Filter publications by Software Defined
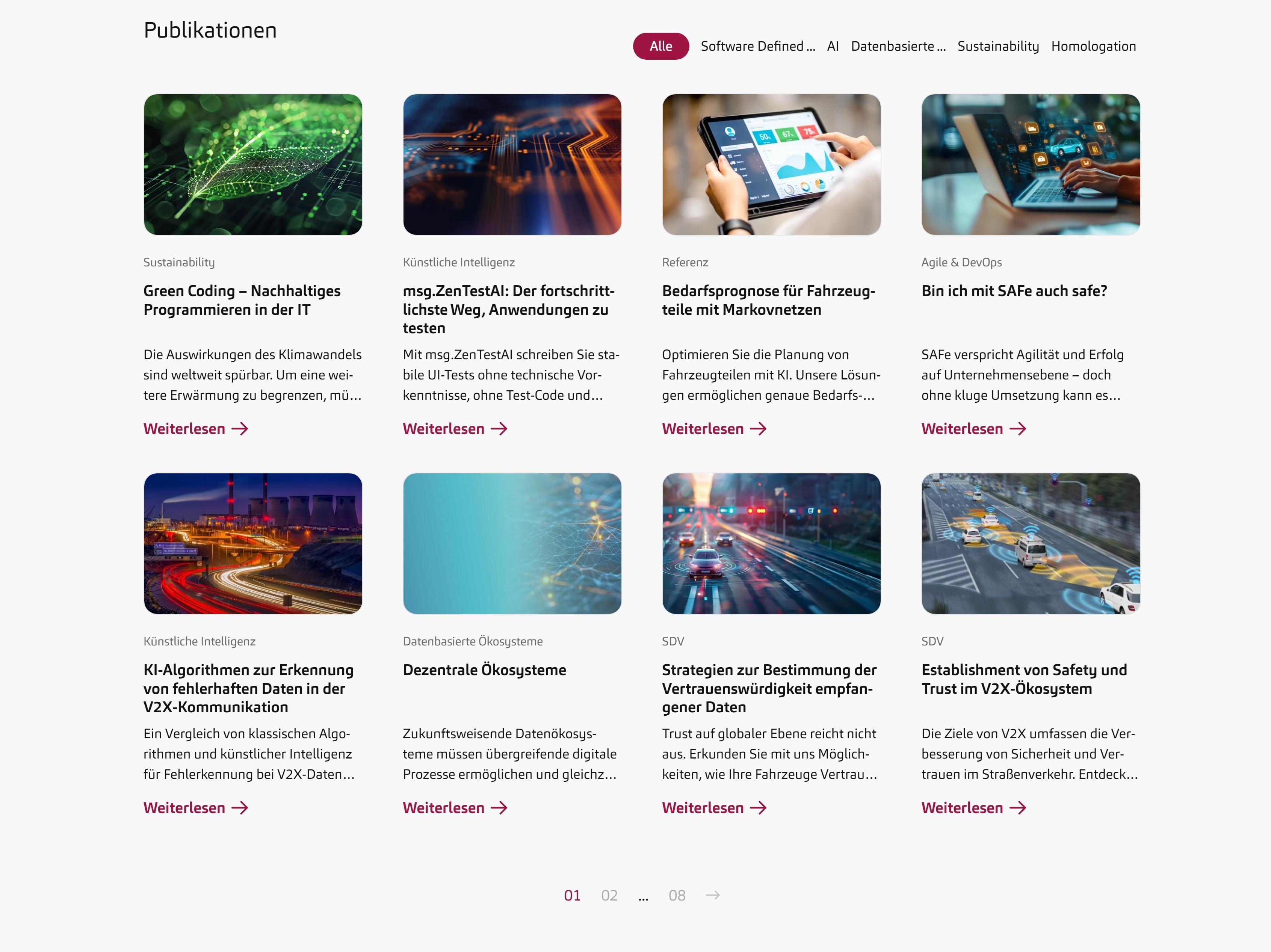Image resolution: width=1271 pixels, height=952 pixels. point(757,46)
